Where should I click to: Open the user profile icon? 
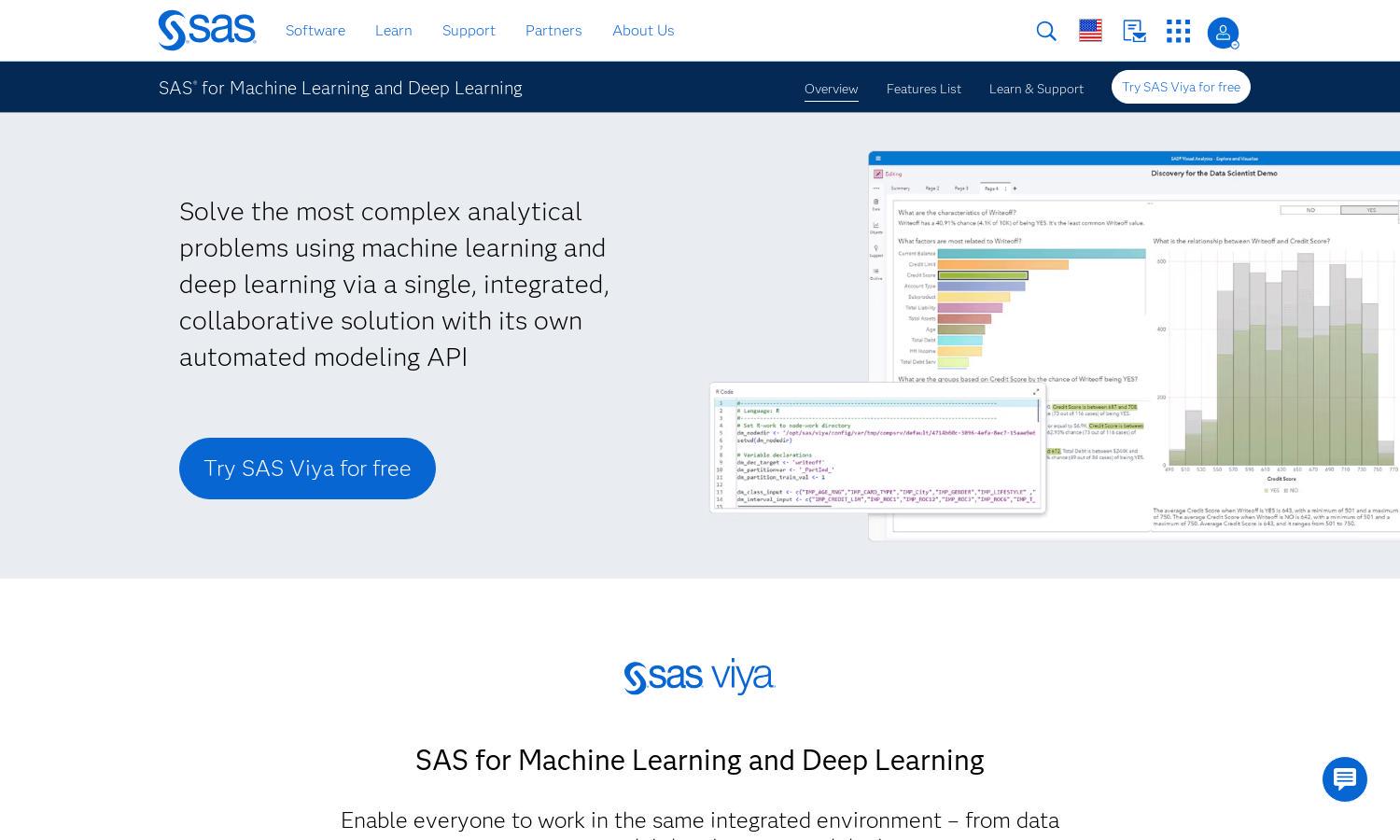pos(1223,33)
